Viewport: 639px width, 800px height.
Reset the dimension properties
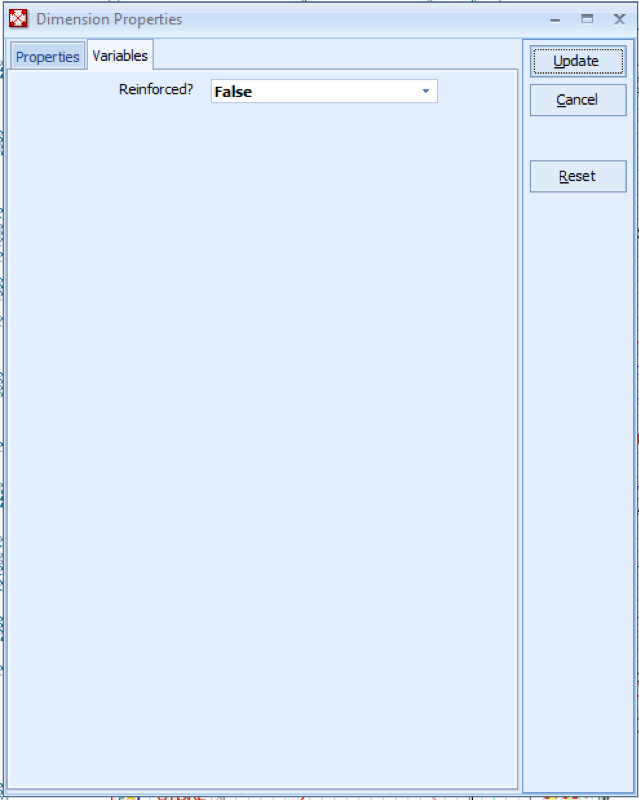pos(577,176)
